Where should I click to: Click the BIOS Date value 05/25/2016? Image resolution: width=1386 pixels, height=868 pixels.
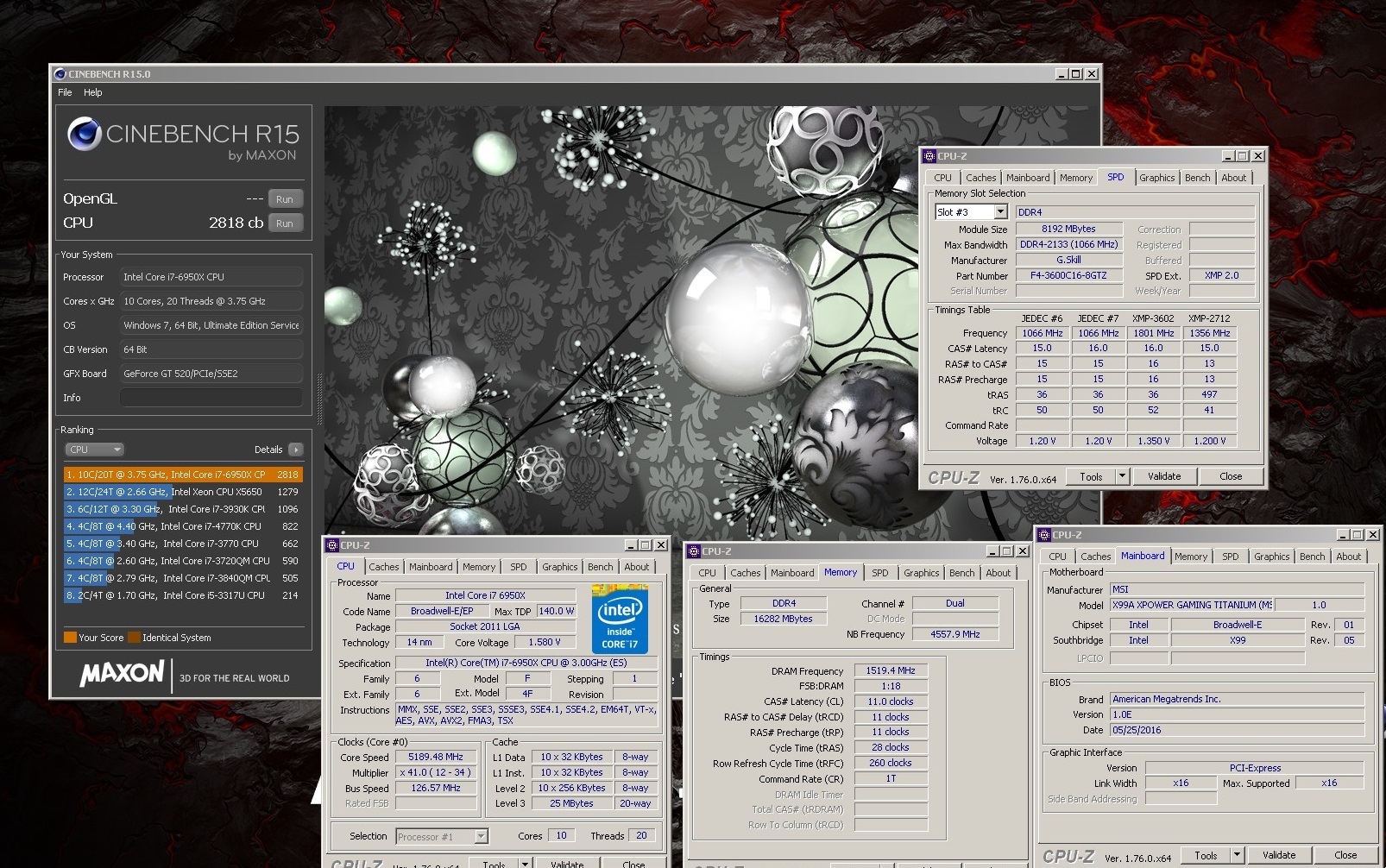1237,730
